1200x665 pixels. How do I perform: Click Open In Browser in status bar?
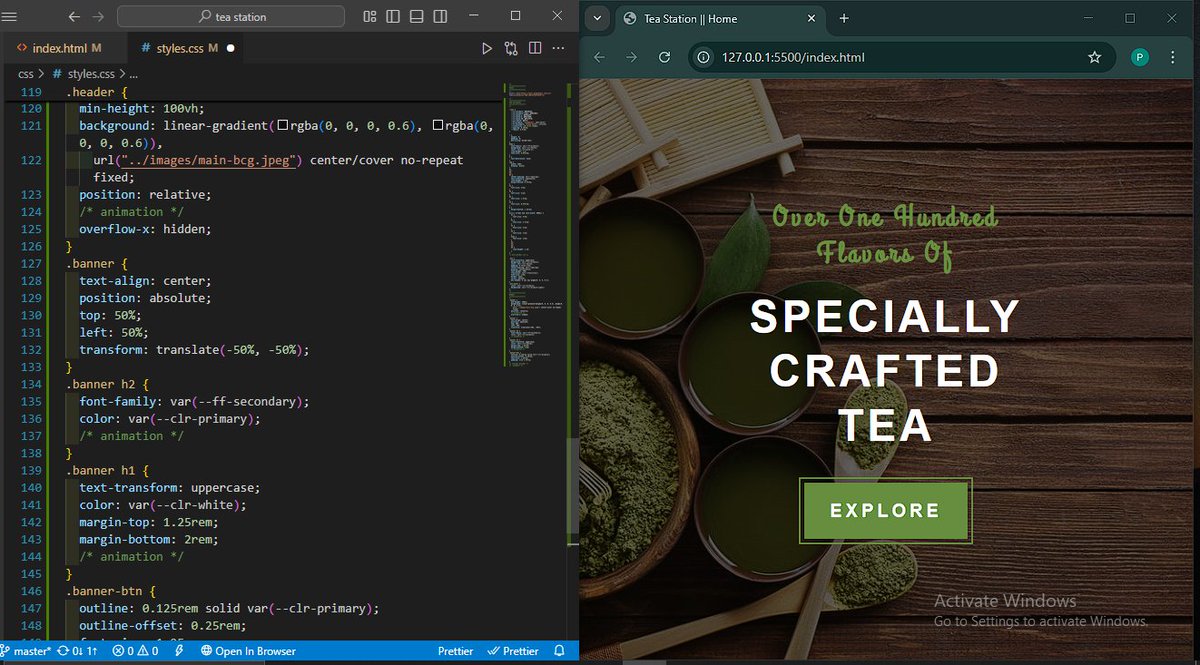coord(248,651)
